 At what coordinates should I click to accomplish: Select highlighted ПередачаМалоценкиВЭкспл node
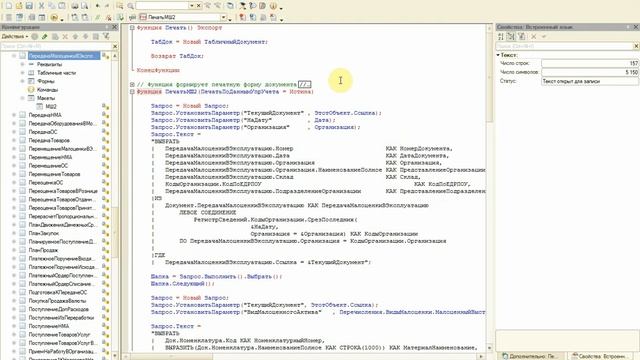(64, 56)
